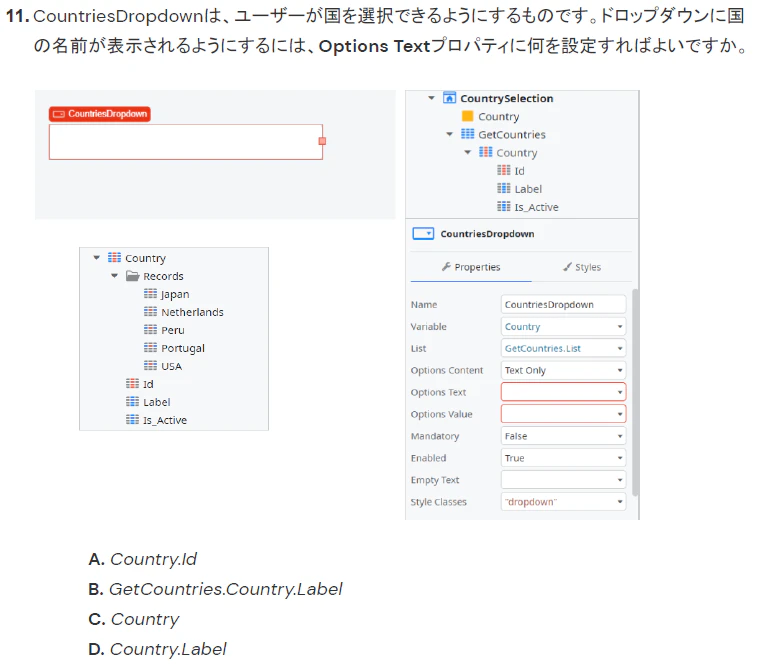Viewport: 778px width, 670px height.
Task: Click the Country entity icon in left tree
Action: point(114,258)
